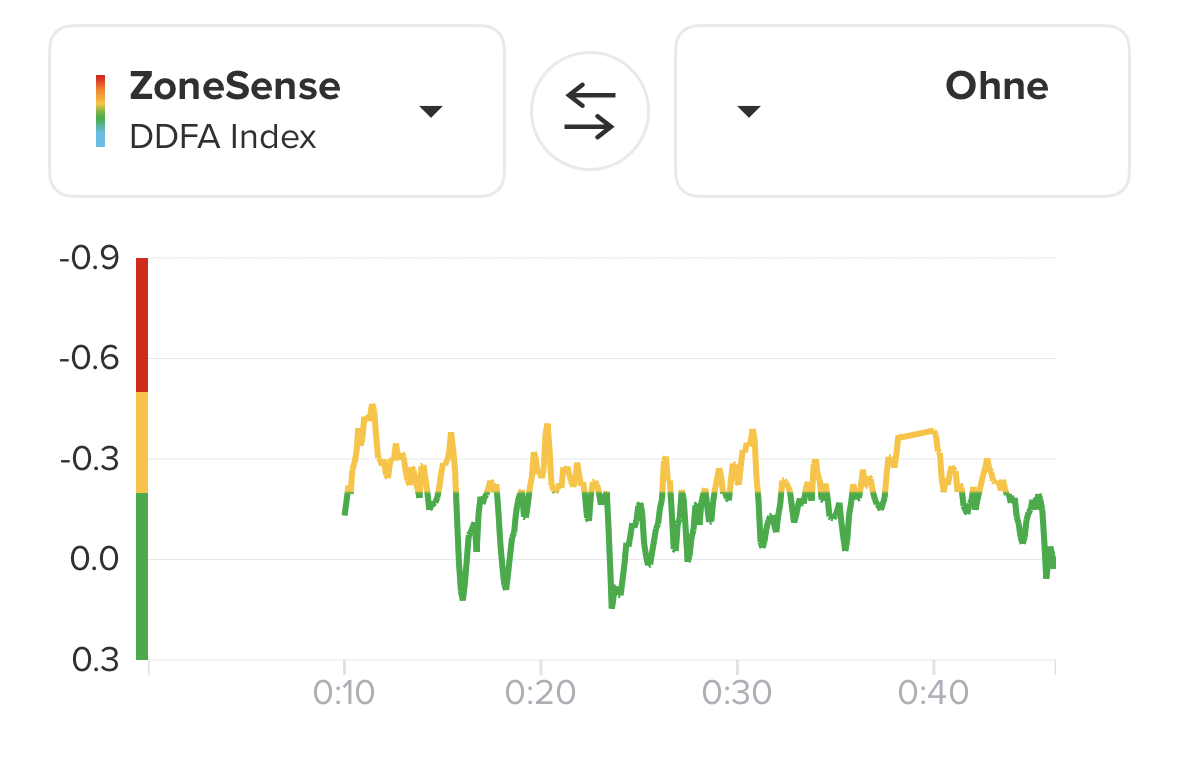The height and width of the screenshot is (774, 1179).
Task: Open the ZoneSense metric selector title
Action: pyautogui.click(x=235, y=87)
